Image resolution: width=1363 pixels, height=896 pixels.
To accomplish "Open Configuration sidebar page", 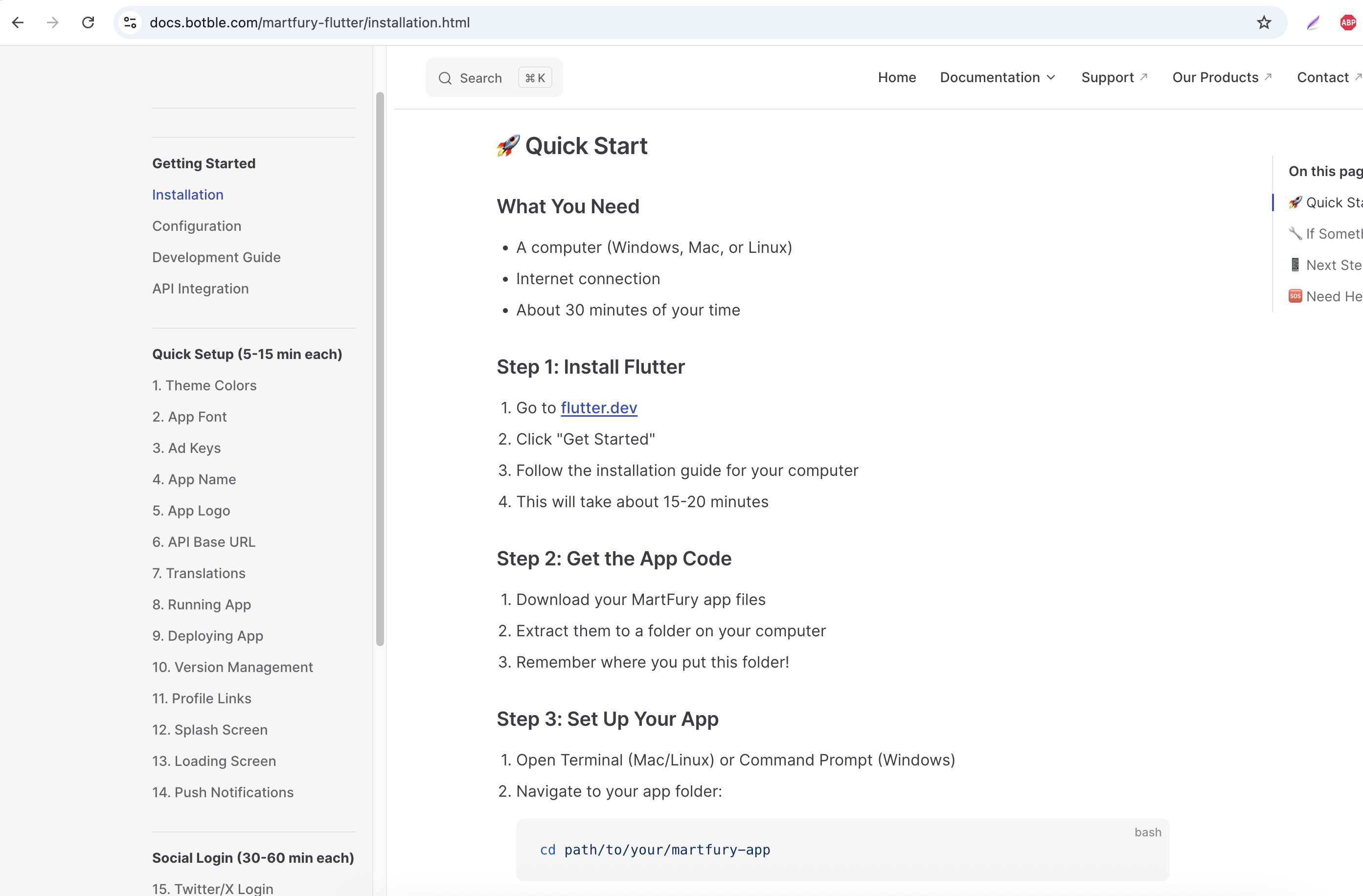I will click(x=197, y=226).
